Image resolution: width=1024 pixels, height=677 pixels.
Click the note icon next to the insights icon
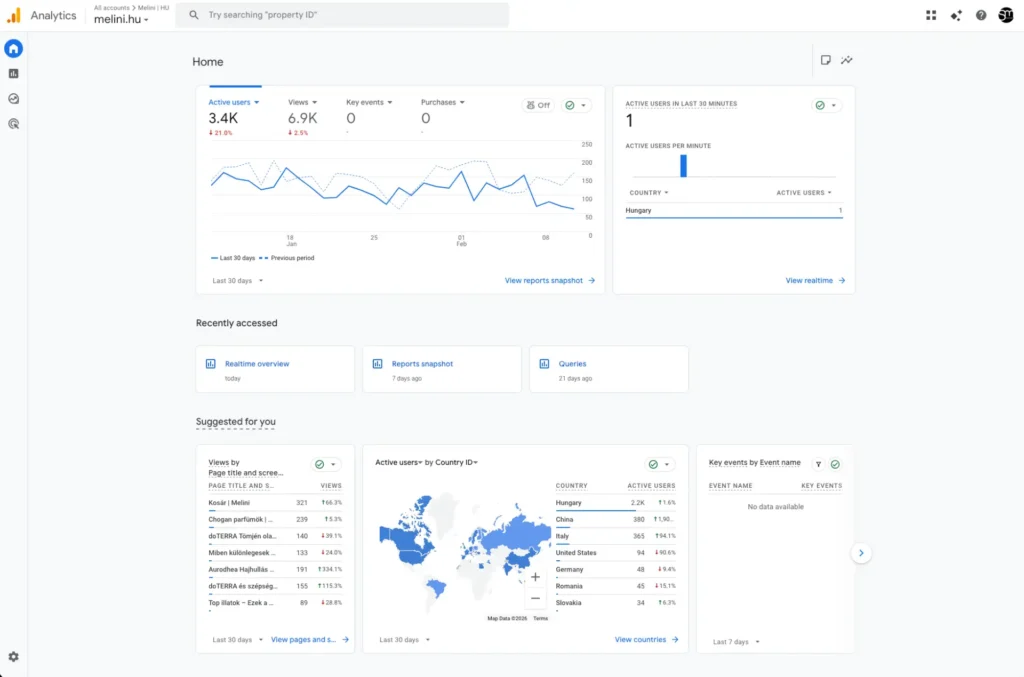pos(825,60)
